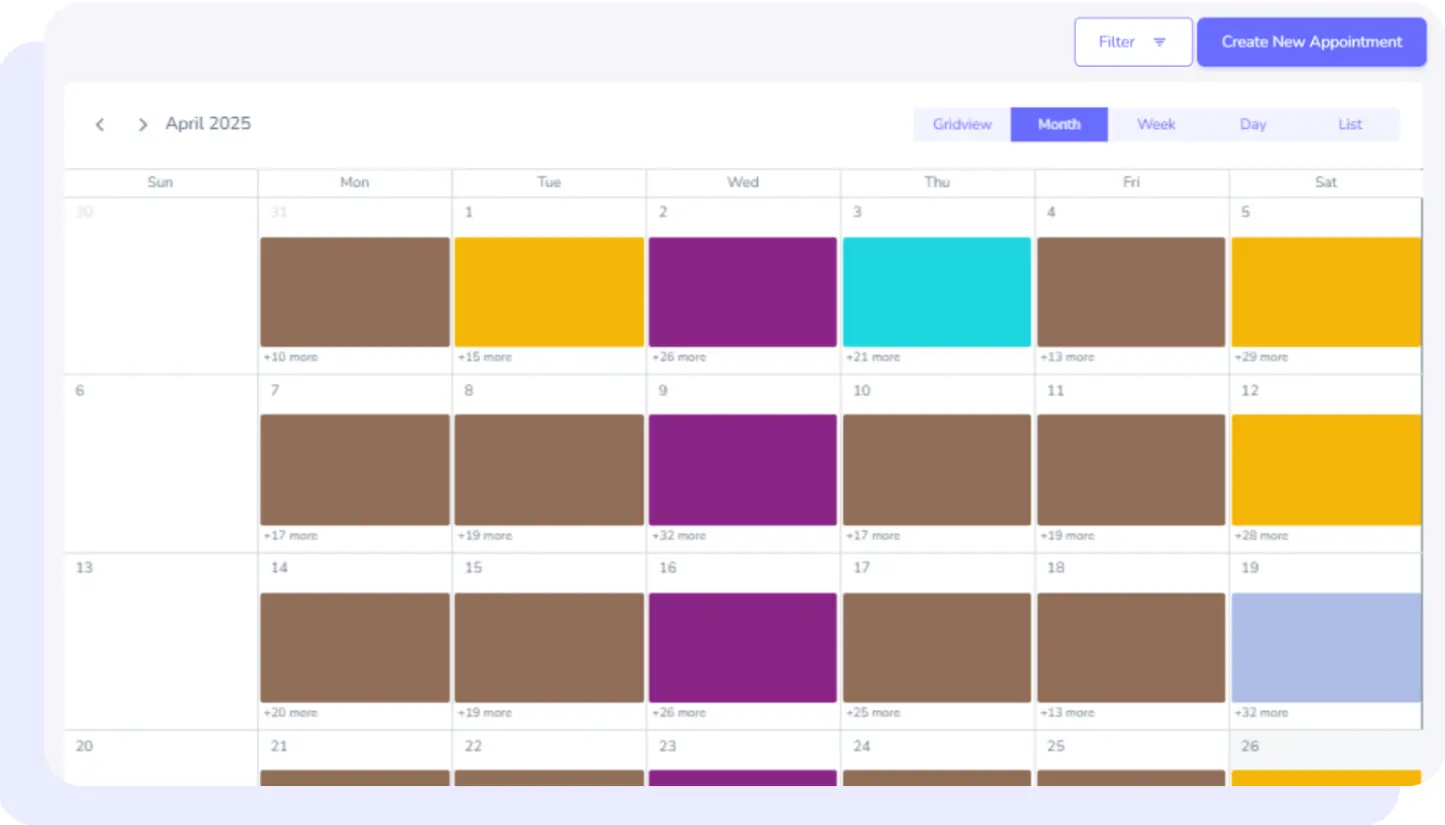Open the Day view tab
This screenshot has width=1445, height=825.
(1252, 125)
